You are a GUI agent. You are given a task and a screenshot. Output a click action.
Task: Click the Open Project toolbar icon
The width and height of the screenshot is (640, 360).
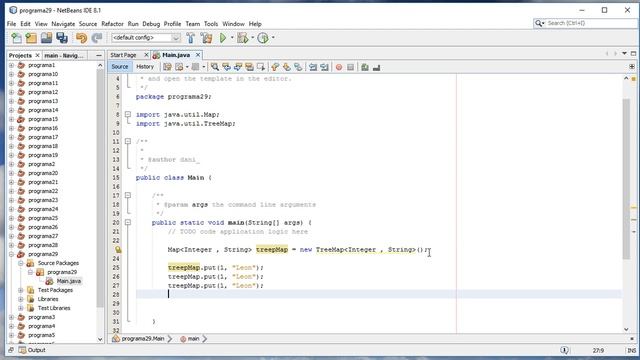(x=47, y=38)
